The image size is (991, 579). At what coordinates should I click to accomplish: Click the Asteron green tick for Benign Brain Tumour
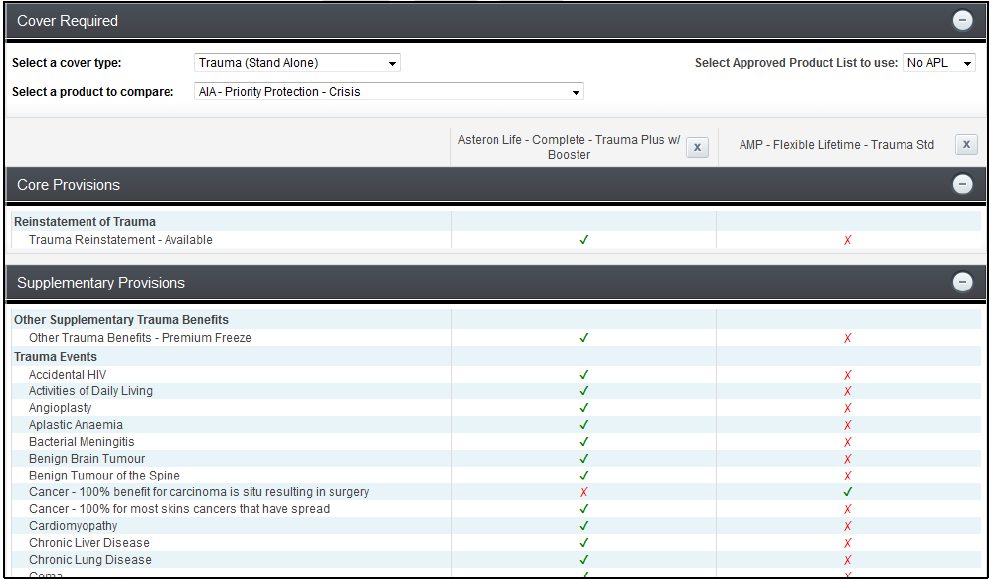[584, 458]
